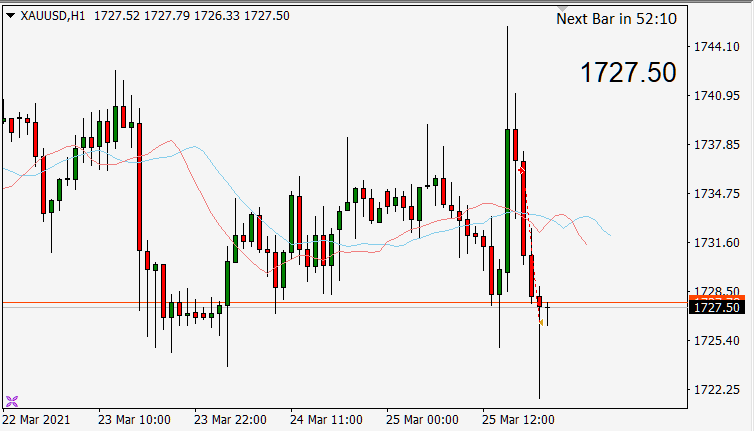The image size is (755, 431).
Task: Select the XAUUSD,H1 symbol title text
Action: coord(53,16)
